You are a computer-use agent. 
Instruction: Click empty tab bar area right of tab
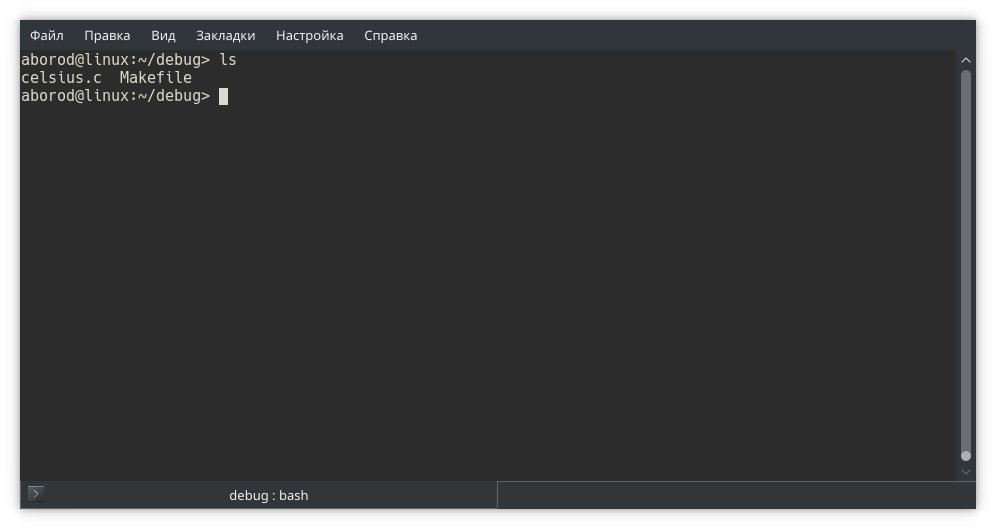[730, 495]
